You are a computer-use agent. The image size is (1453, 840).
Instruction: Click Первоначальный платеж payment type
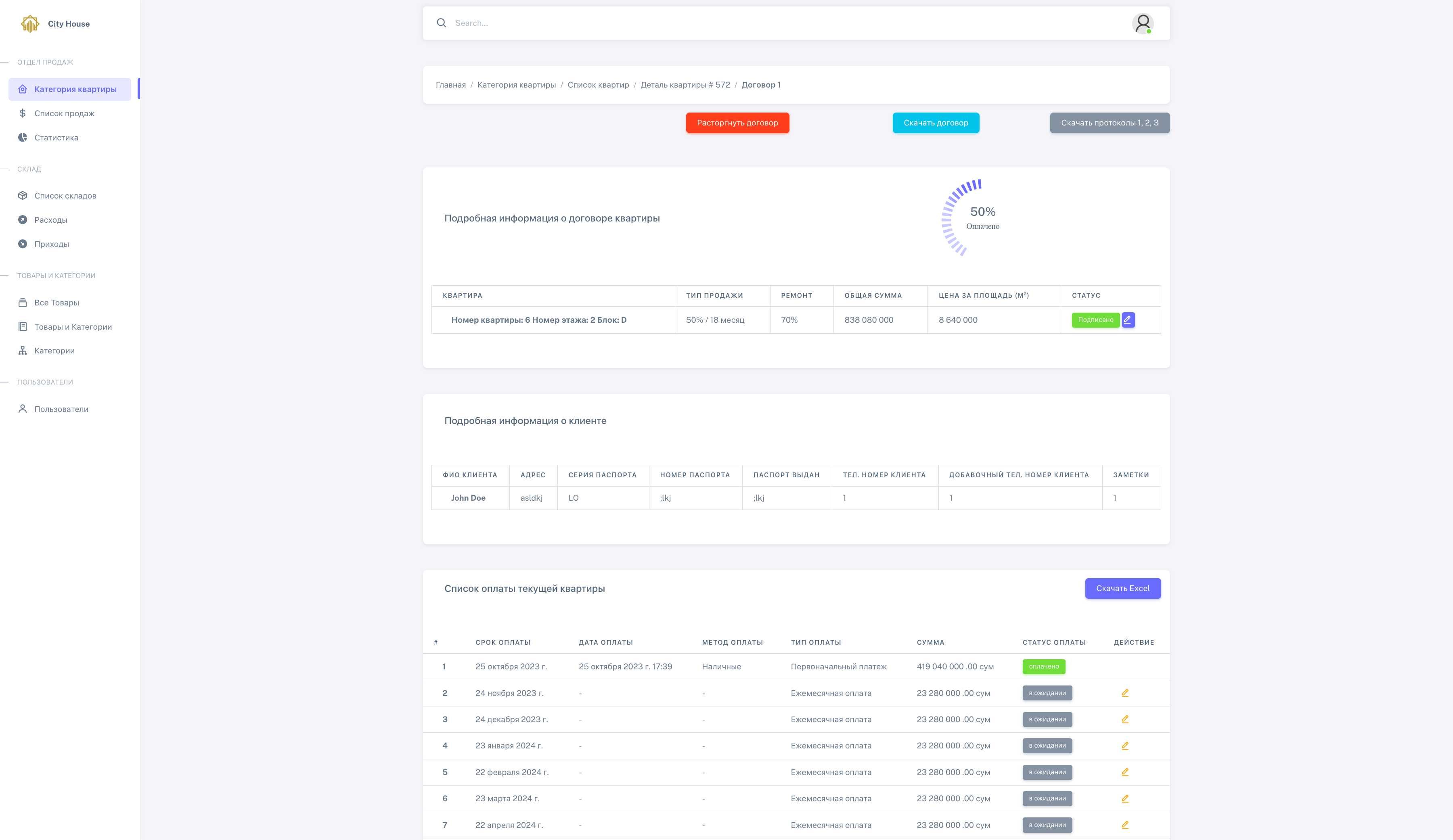838,667
